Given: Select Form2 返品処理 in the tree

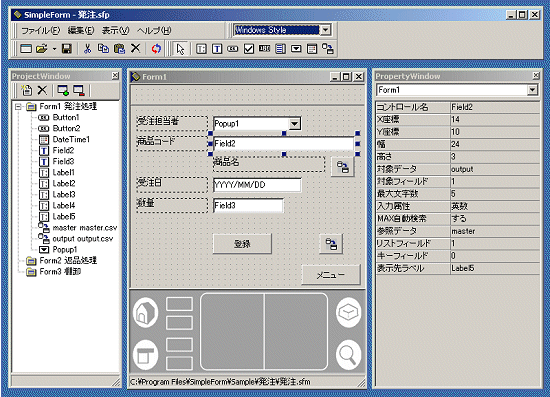Looking at the screenshot, I should 68,261.
